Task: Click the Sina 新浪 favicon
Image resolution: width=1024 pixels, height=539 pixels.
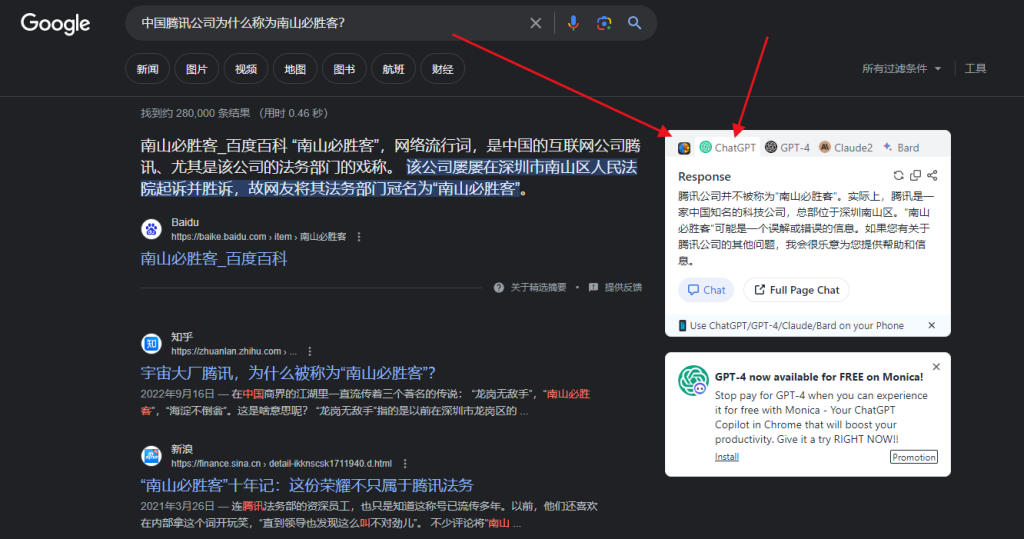Action: pyautogui.click(x=152, y=456)
